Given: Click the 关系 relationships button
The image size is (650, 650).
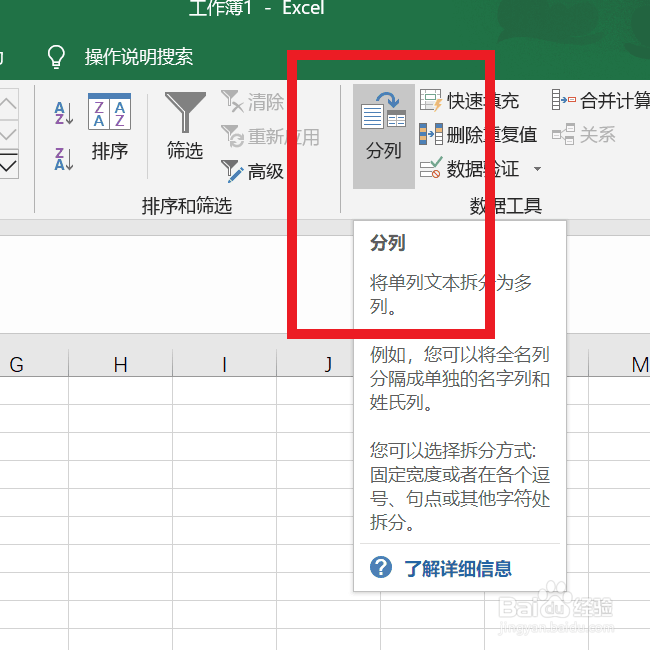Looking at the screenshot, I should click(584, 135).
